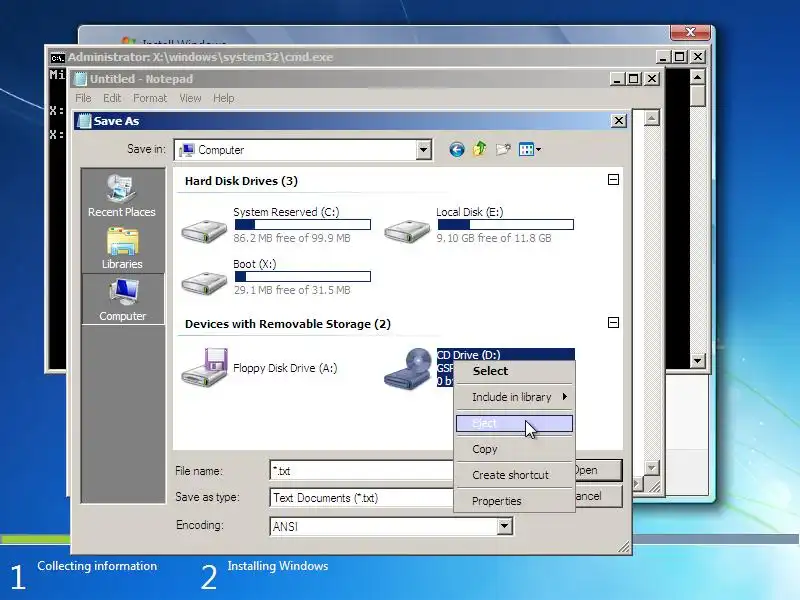
Task: Collapse Devices with Removable Storage group
Action: coord(613,322)
